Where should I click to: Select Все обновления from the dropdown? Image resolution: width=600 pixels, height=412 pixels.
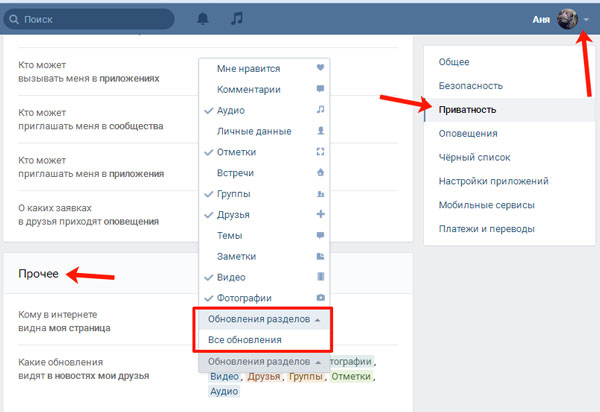(x=244, y=340)
